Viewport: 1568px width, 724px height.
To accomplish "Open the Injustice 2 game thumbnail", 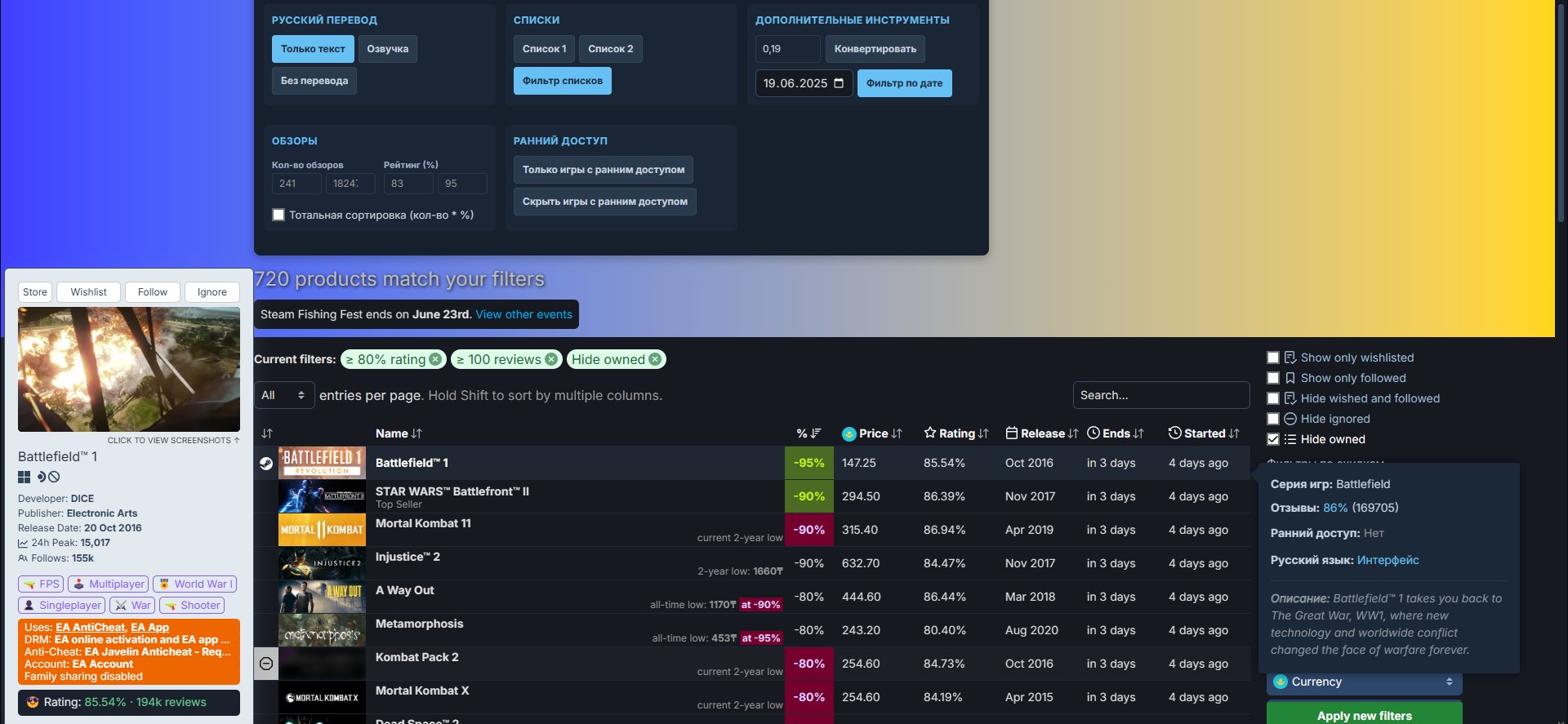I will [x=322, y=563].
